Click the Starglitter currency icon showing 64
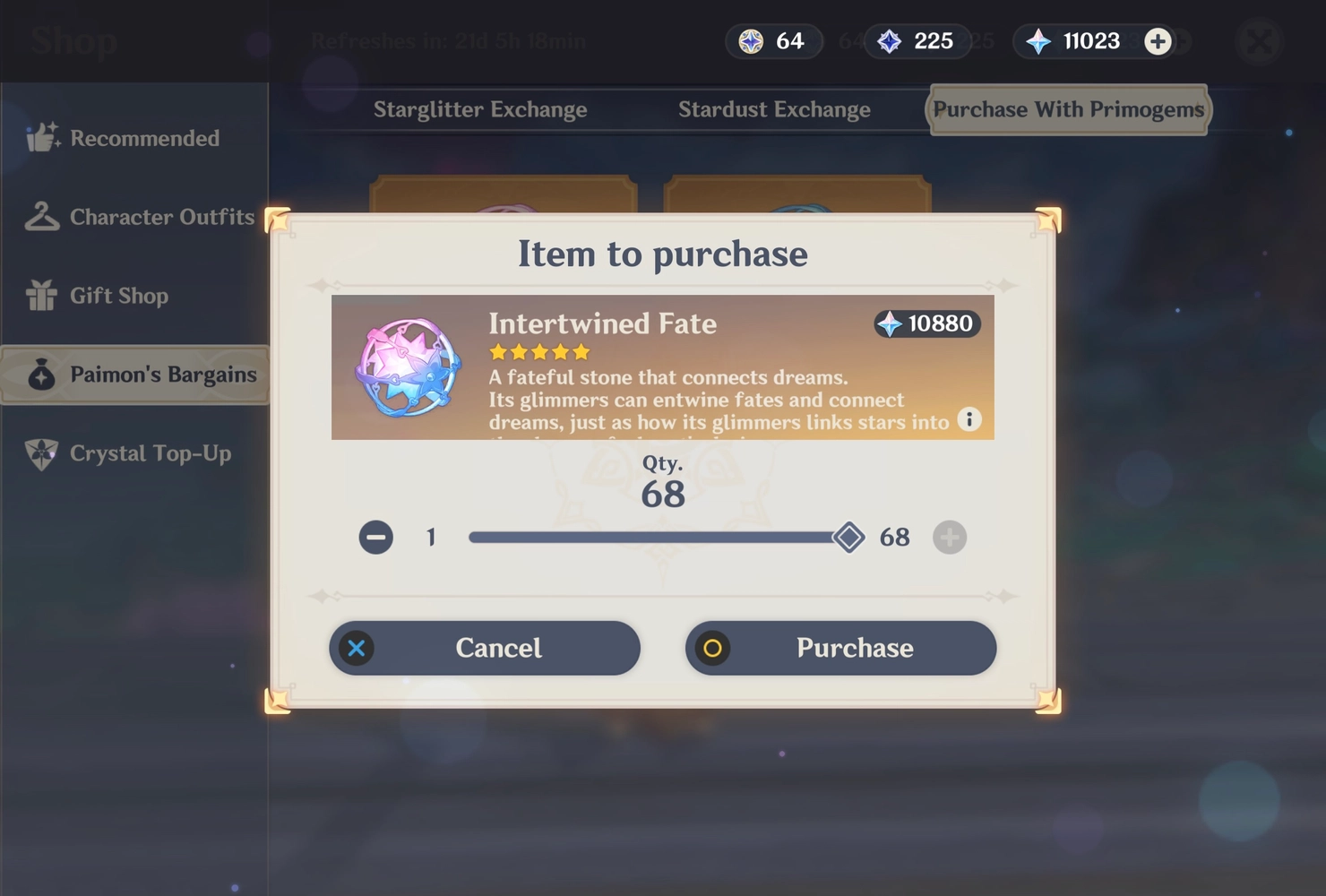 [751, 41]
